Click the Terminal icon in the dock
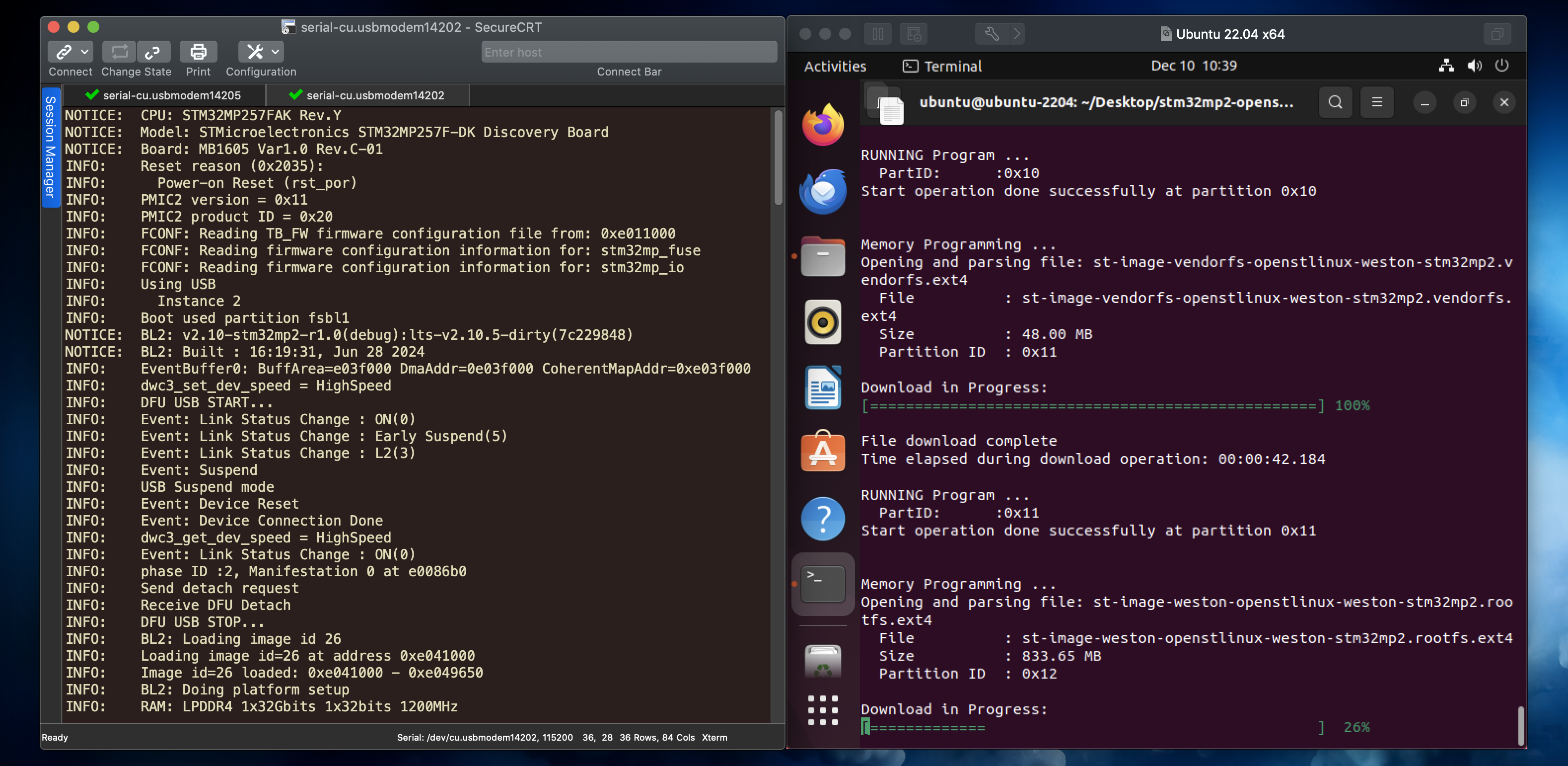Image resolution: width=1568 pixels, height=766 pixels. 823,584
